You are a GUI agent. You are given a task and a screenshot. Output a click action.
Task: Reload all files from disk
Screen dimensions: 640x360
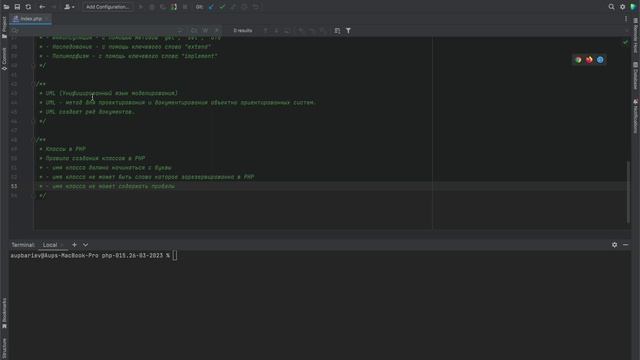pyautogui.click(x=28, y=7)
